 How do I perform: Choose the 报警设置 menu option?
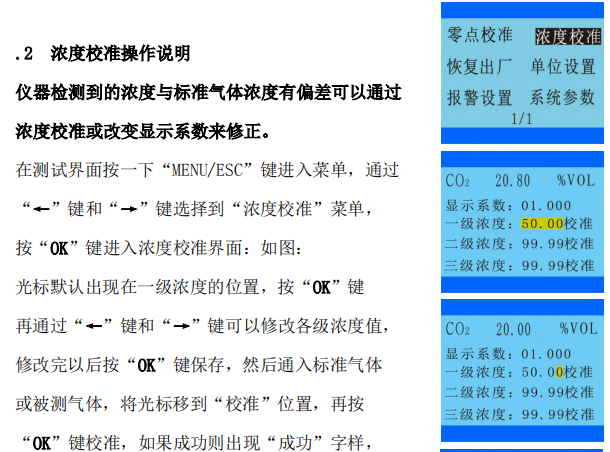(479, 99)
